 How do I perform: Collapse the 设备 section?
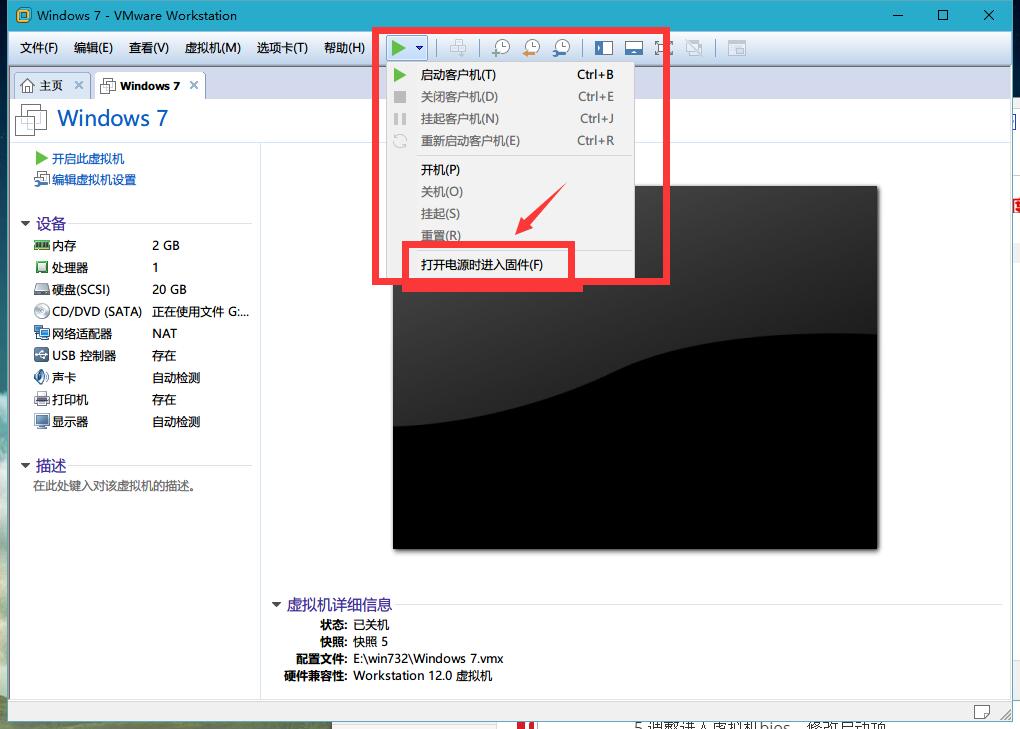pos(26,224)
